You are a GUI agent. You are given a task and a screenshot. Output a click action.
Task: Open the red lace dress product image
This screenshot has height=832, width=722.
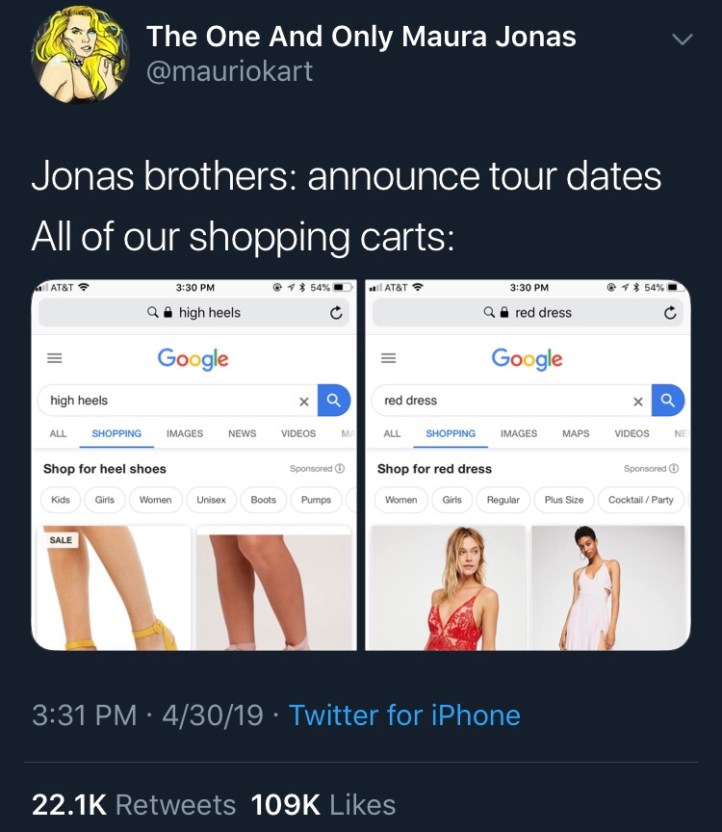pos(447,588)
